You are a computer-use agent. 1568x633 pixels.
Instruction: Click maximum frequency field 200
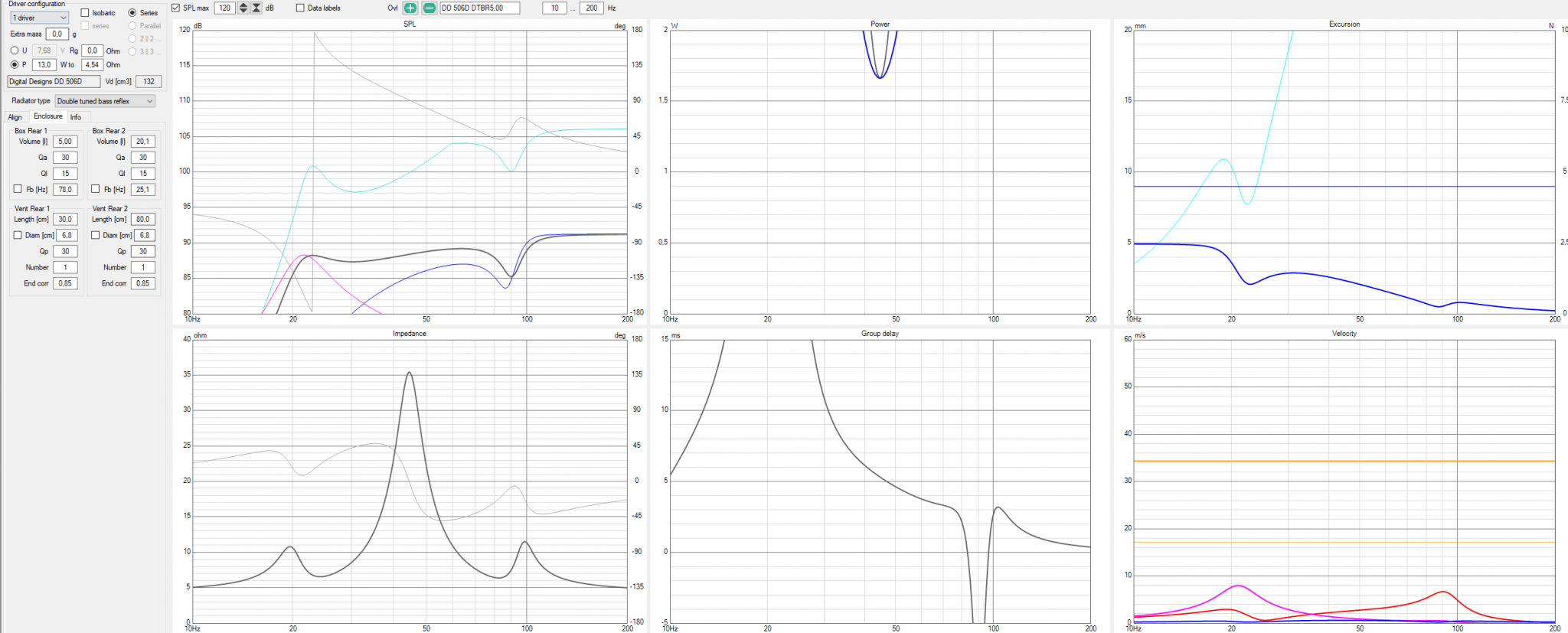tap(591, 8)
